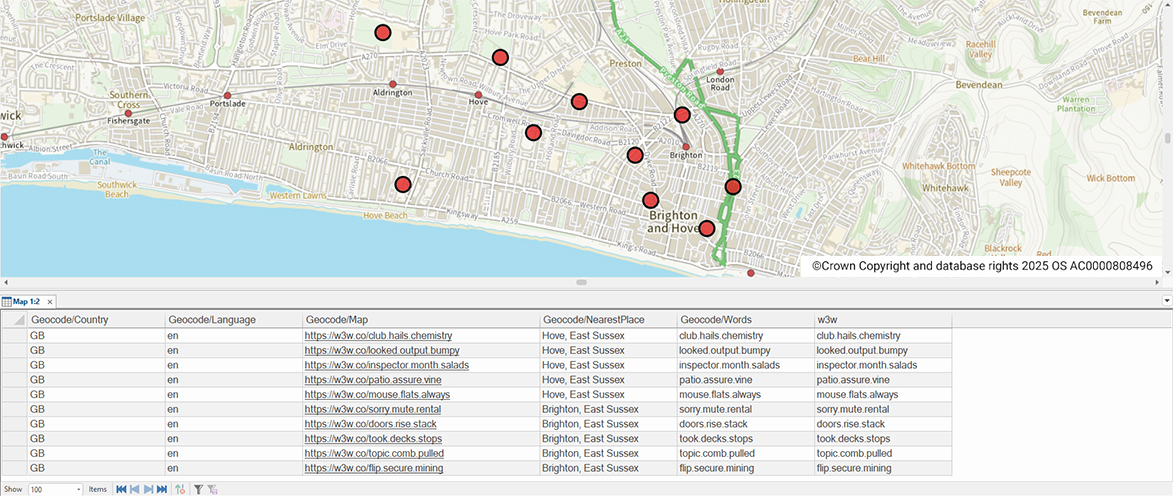
Task: Select w3w column cell 'took.decks.stops'
Action: [883, 438]
